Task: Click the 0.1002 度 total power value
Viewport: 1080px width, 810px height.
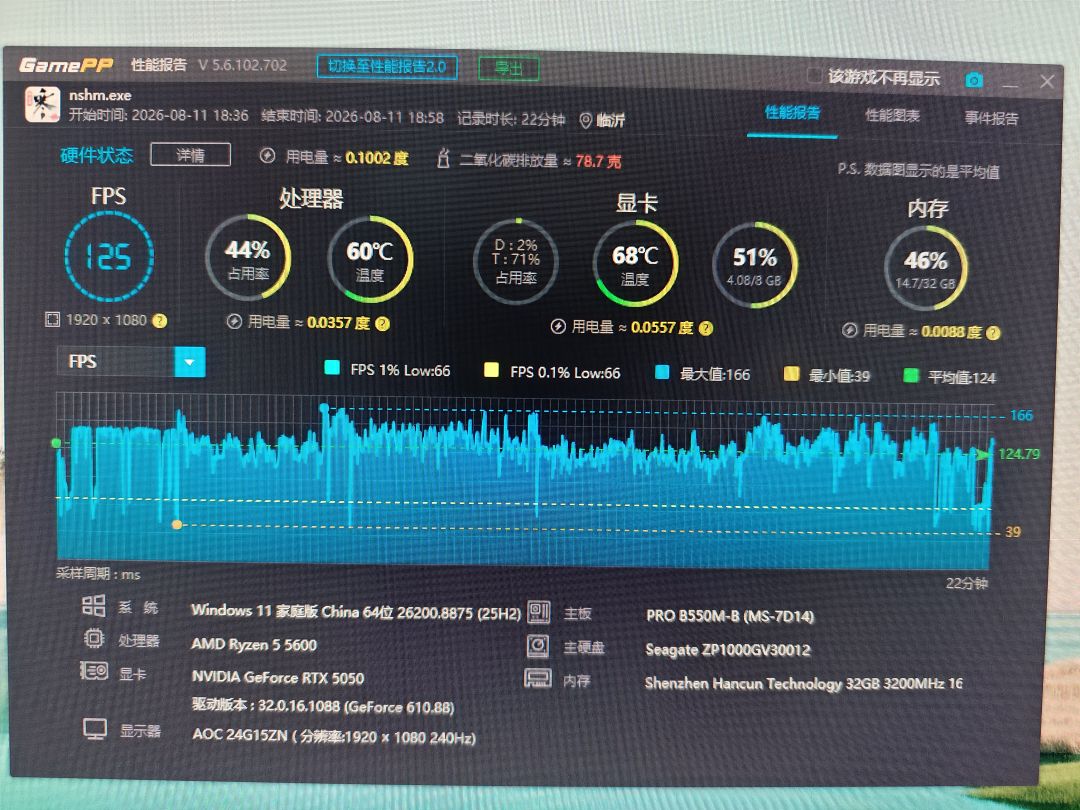Action: tap(377, 158)
